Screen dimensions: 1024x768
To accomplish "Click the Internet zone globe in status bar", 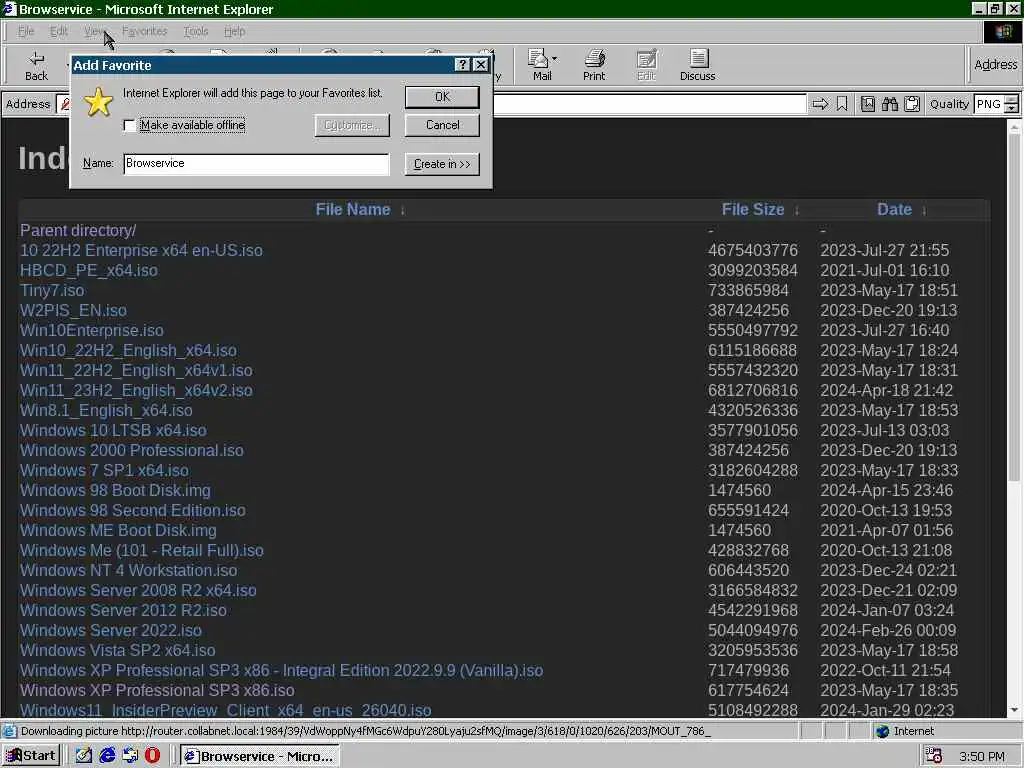I will point(882,731).
